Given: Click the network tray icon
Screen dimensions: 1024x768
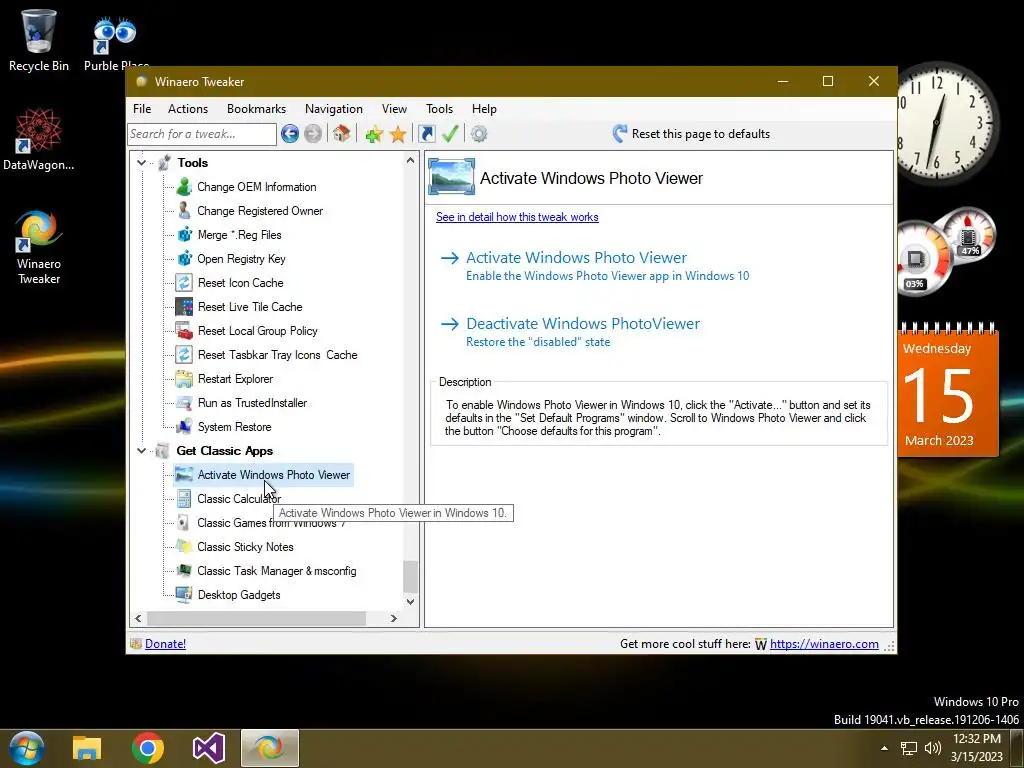Looking at the screenshot, I should coord(908,748).
